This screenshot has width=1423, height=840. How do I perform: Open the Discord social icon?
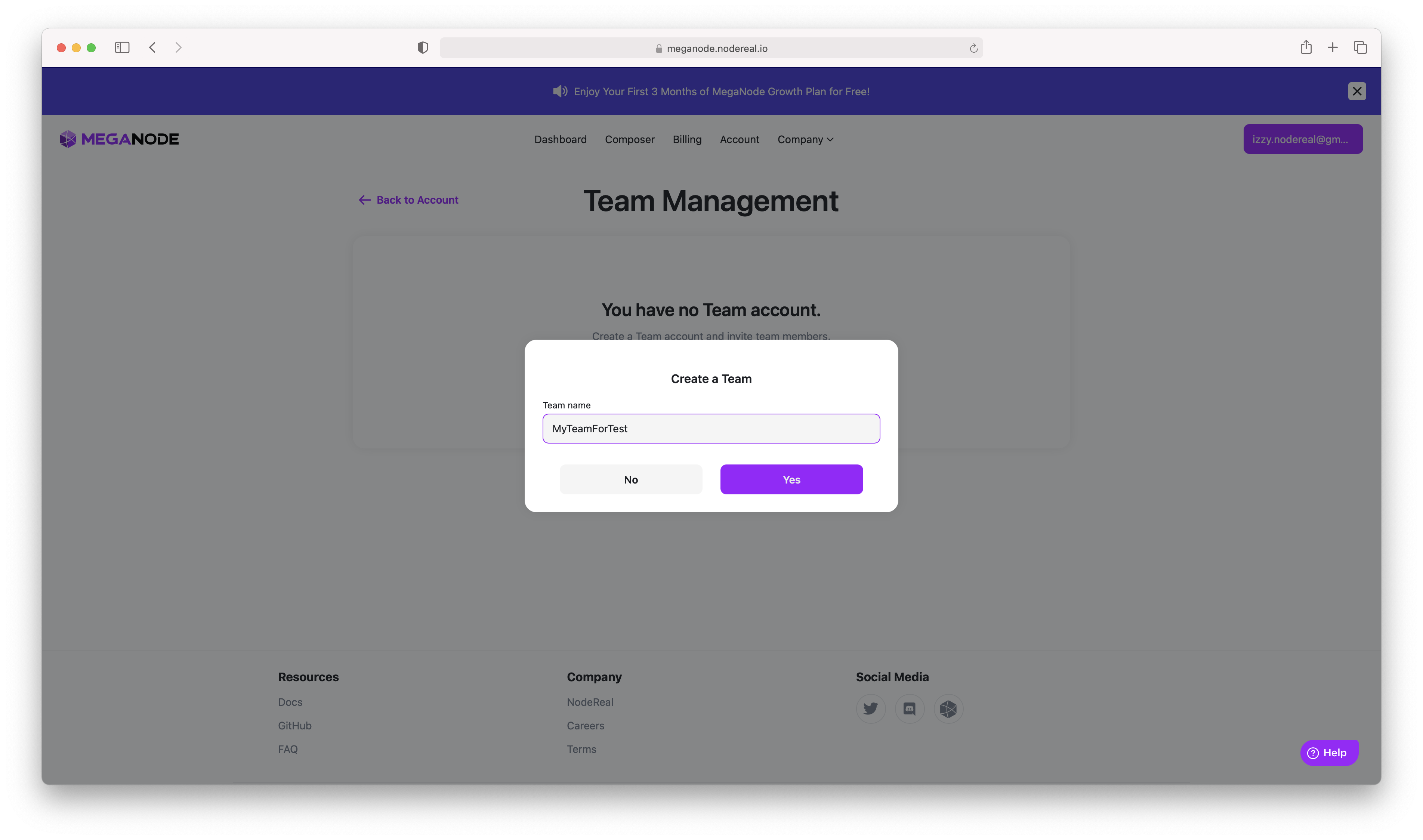tap(910, 709)
